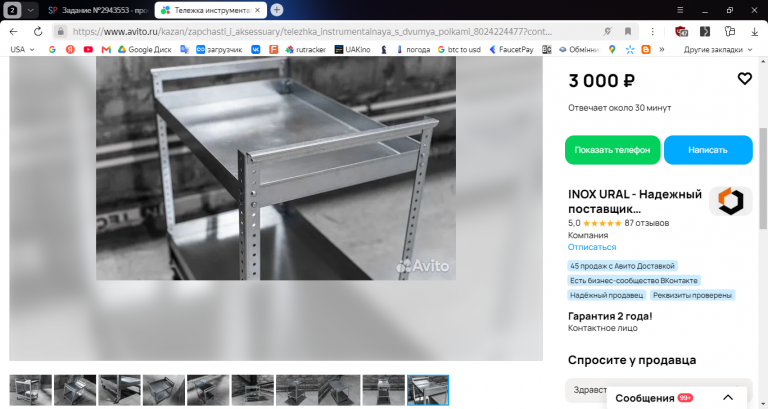Open the three-dot page options menu
Screen dimensions: 768x409
coord(652,31)
